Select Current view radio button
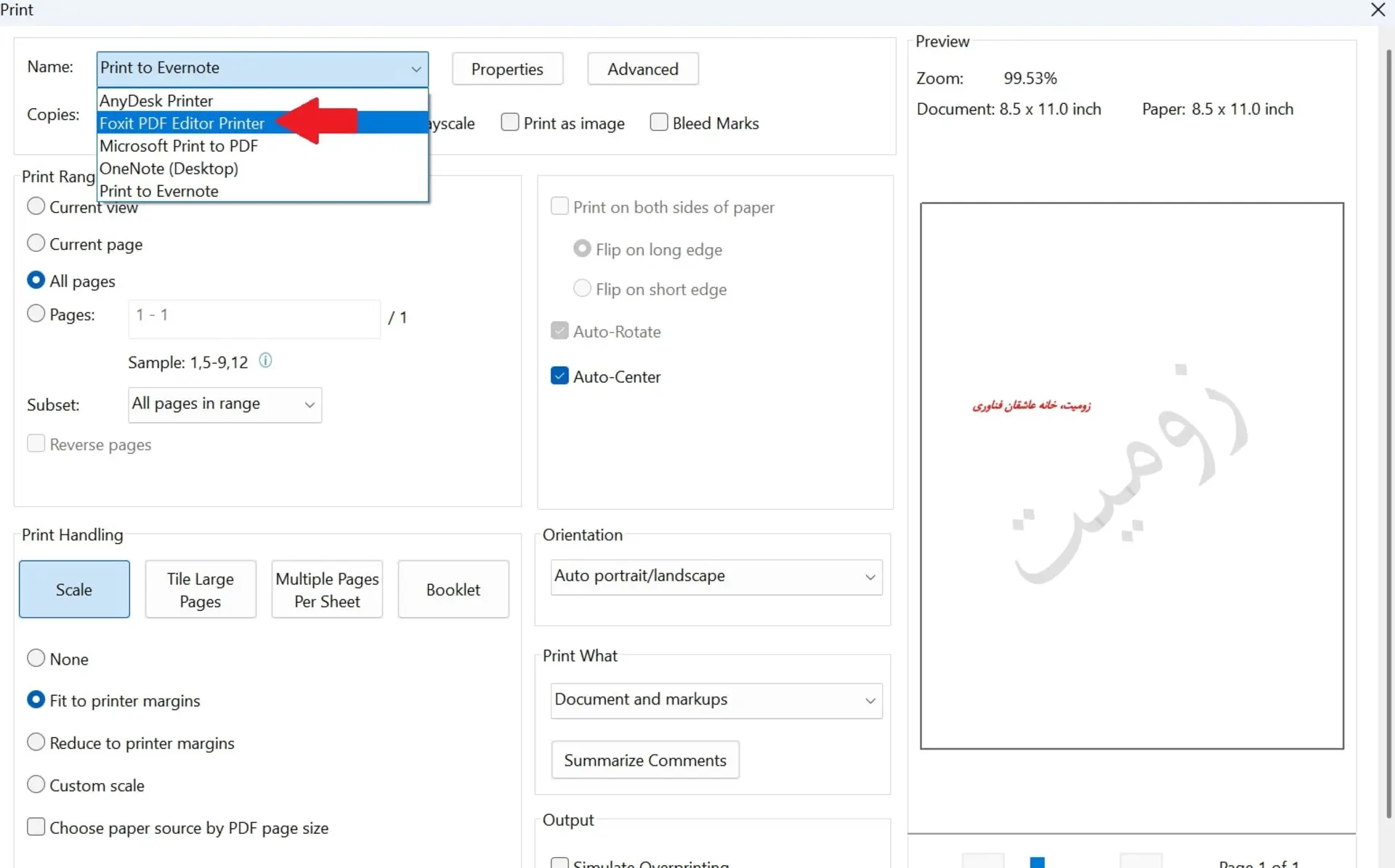The height and width of the screenshot is (868, 1395). (x=36, y=206)
